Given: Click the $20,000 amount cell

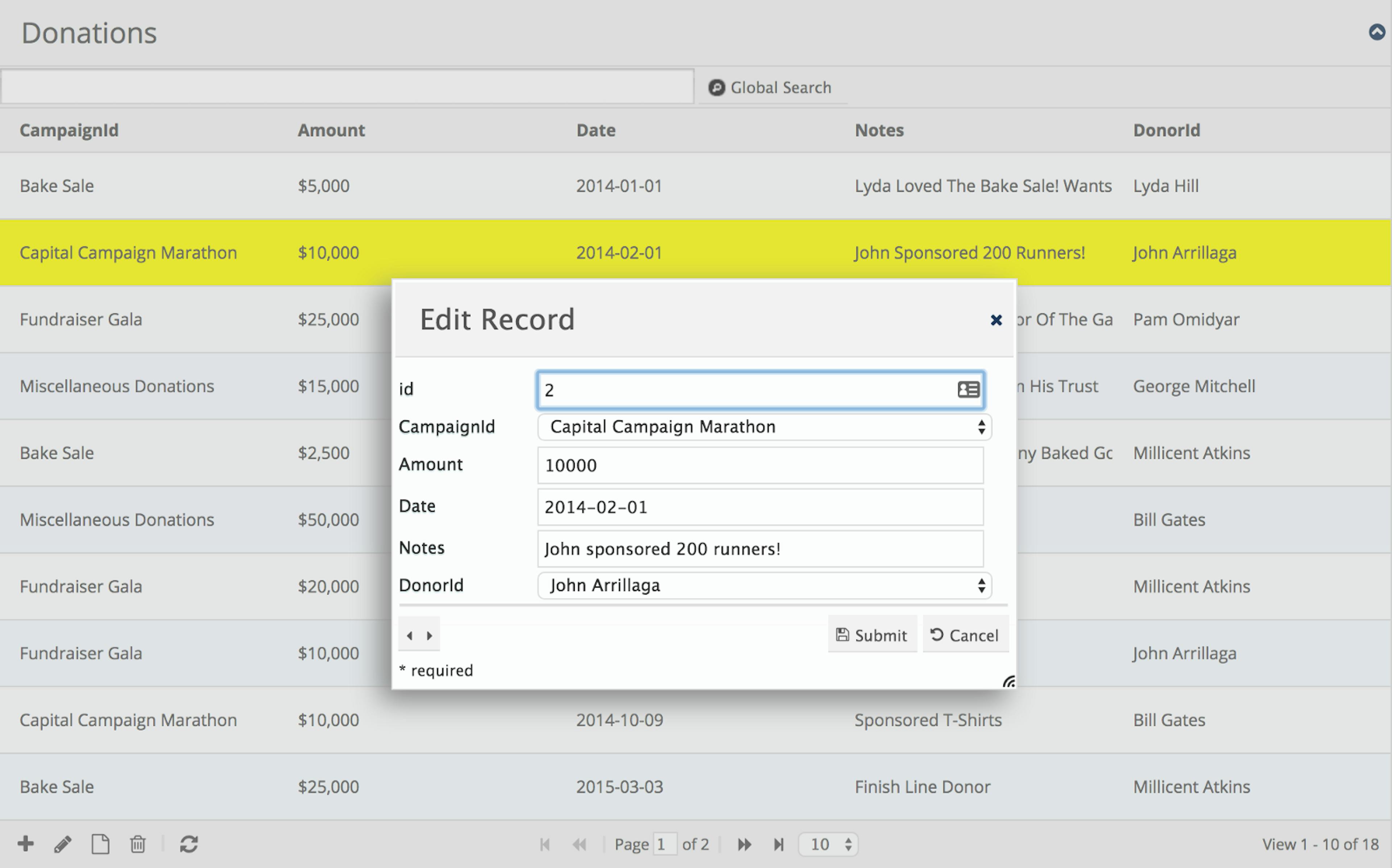Looking at the screenshot, I should pos(328,587).
